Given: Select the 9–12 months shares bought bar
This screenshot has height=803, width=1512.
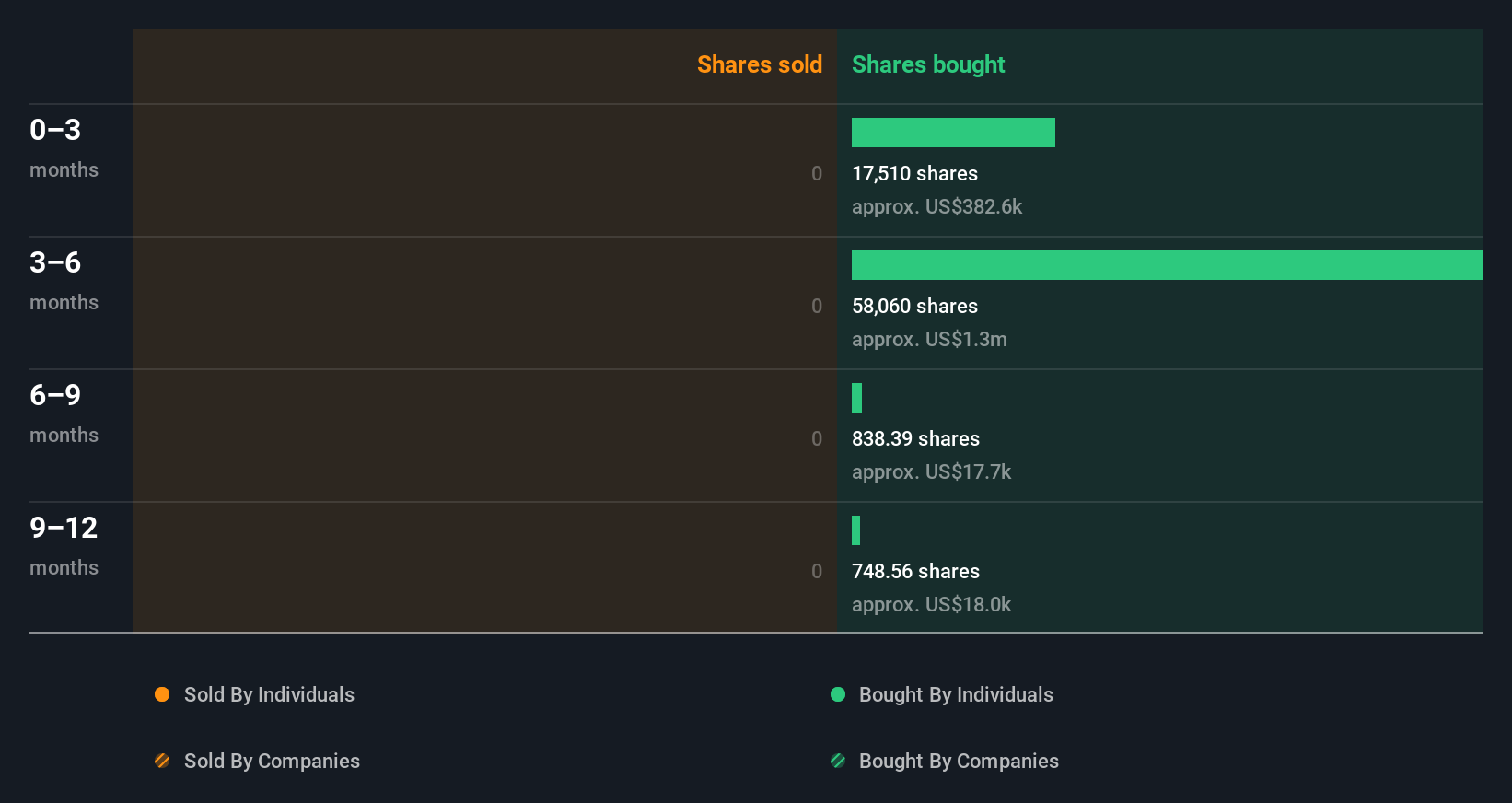Looking at the screenshot, I should (855, 530).
